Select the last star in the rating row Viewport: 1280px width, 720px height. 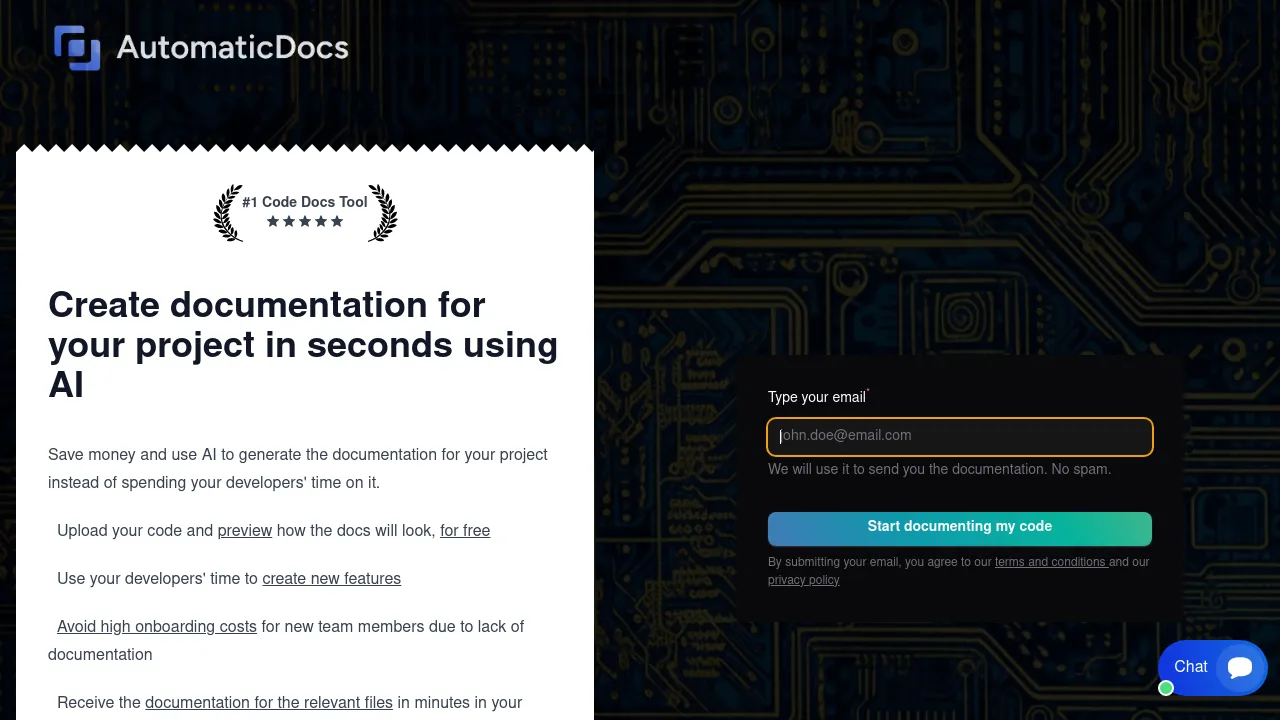[x=337, y=221]
